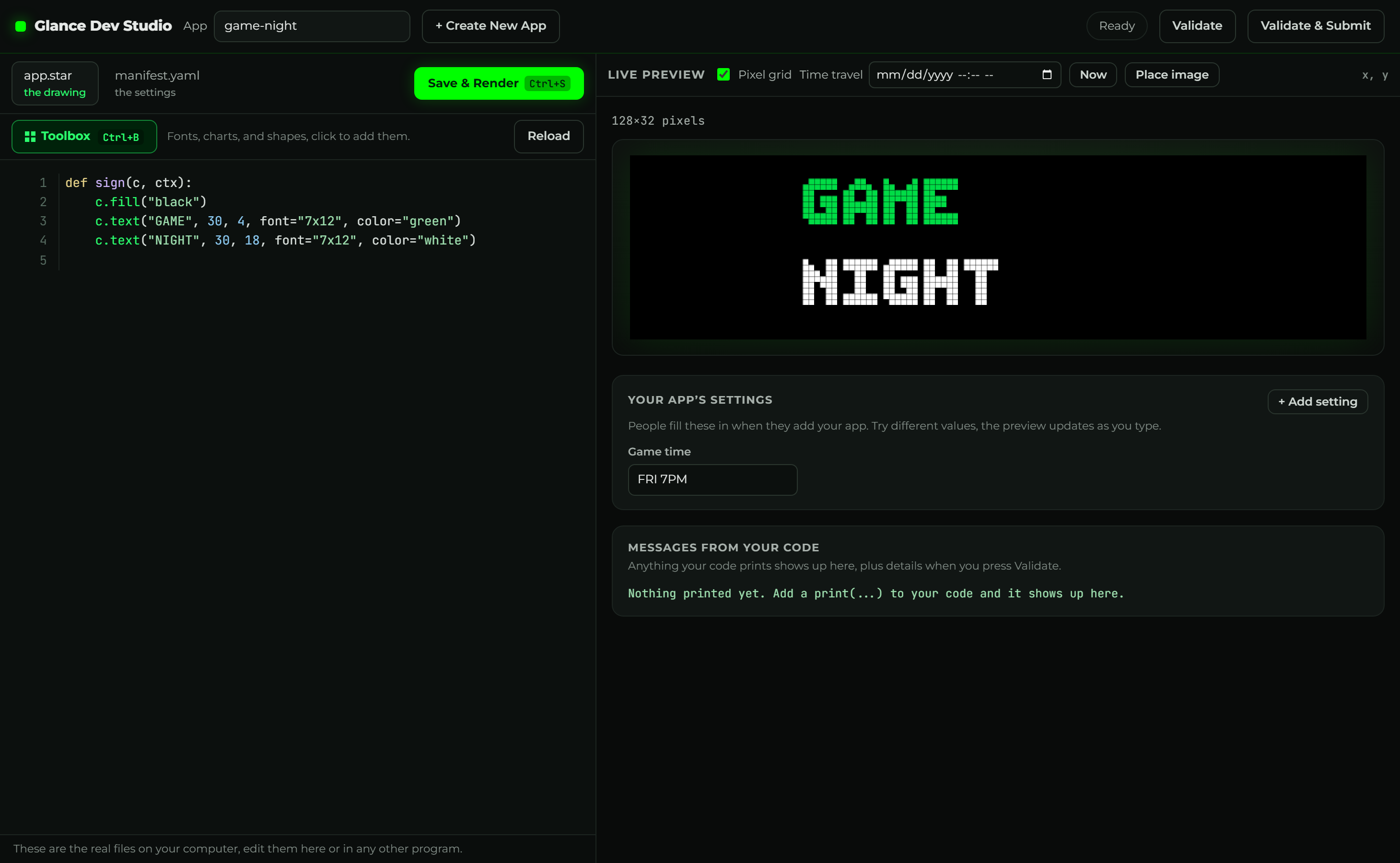Toggle the Pixel grid checkbox
1400x863 pixels.
point(723,75)
